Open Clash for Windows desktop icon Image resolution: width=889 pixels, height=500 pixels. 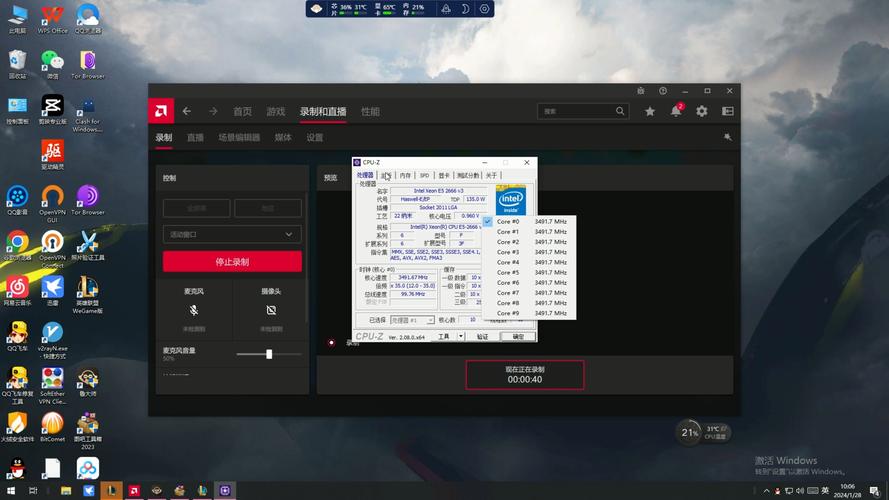coord(87,113)
